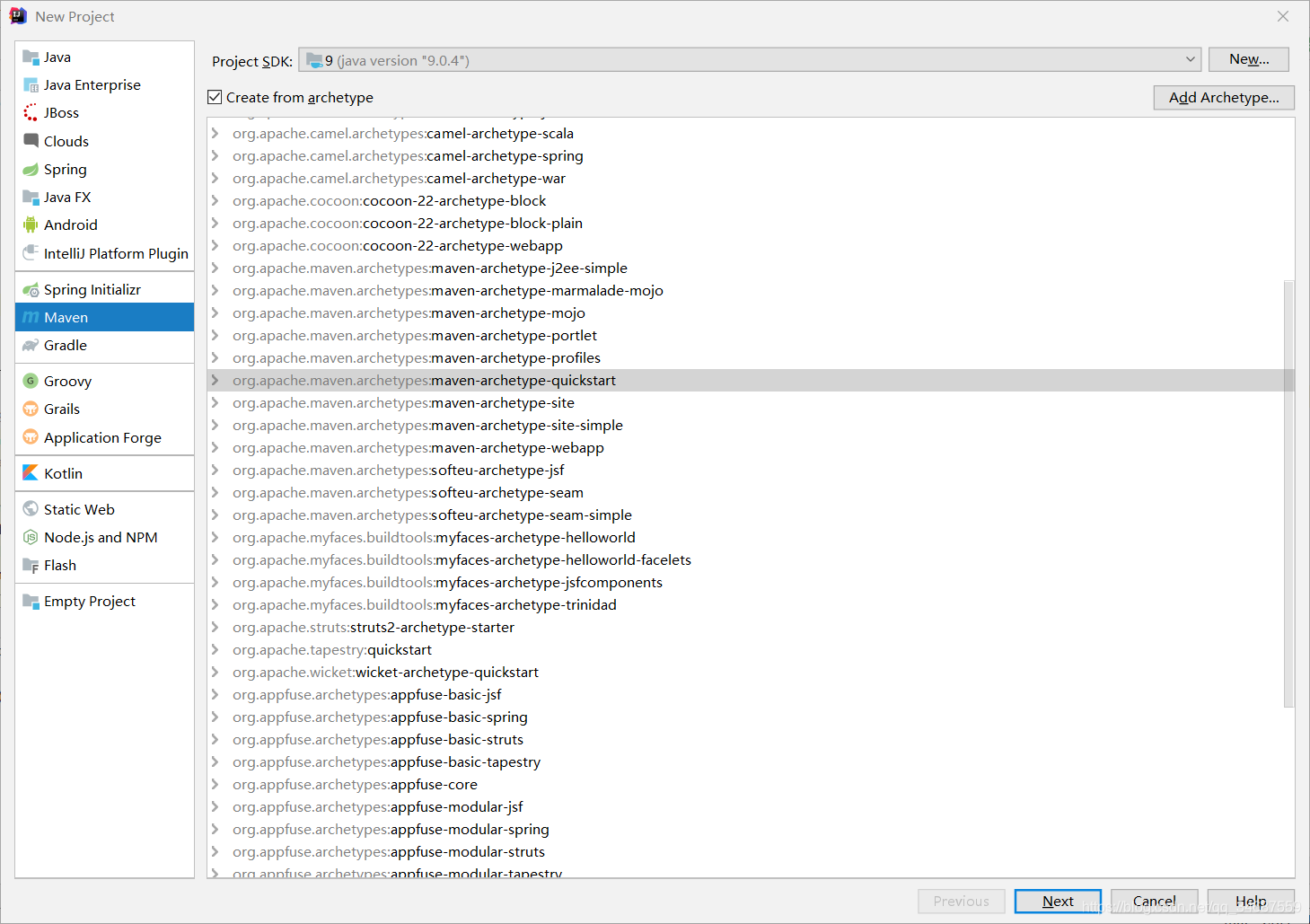Screen dimensions: 1310x924
Task: Toggle Create from archetype checkbox
Action: point(215,97)
